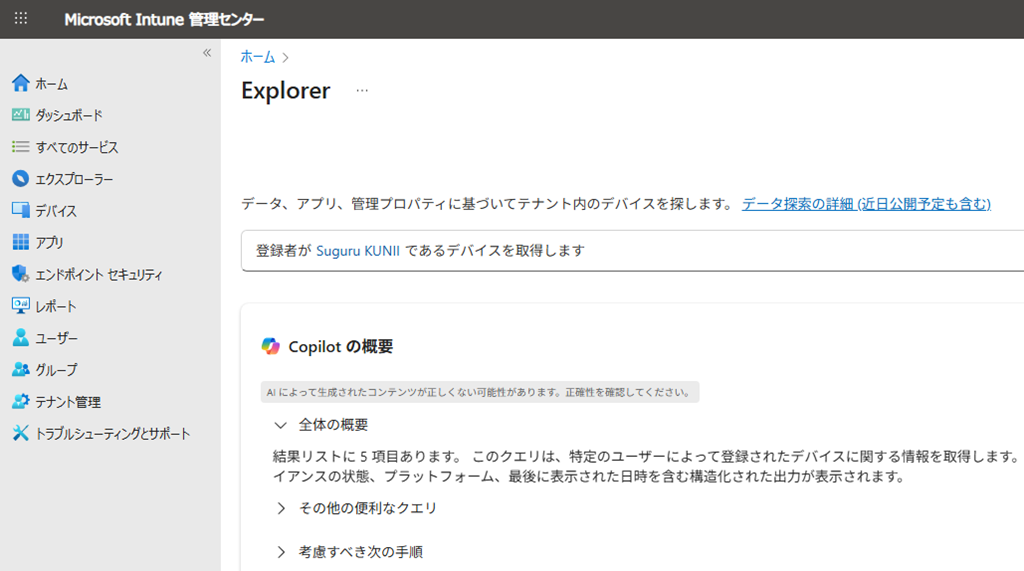Click the Copilot logo icon
This screenshot has height=571, width=1024.
(270, 346)
